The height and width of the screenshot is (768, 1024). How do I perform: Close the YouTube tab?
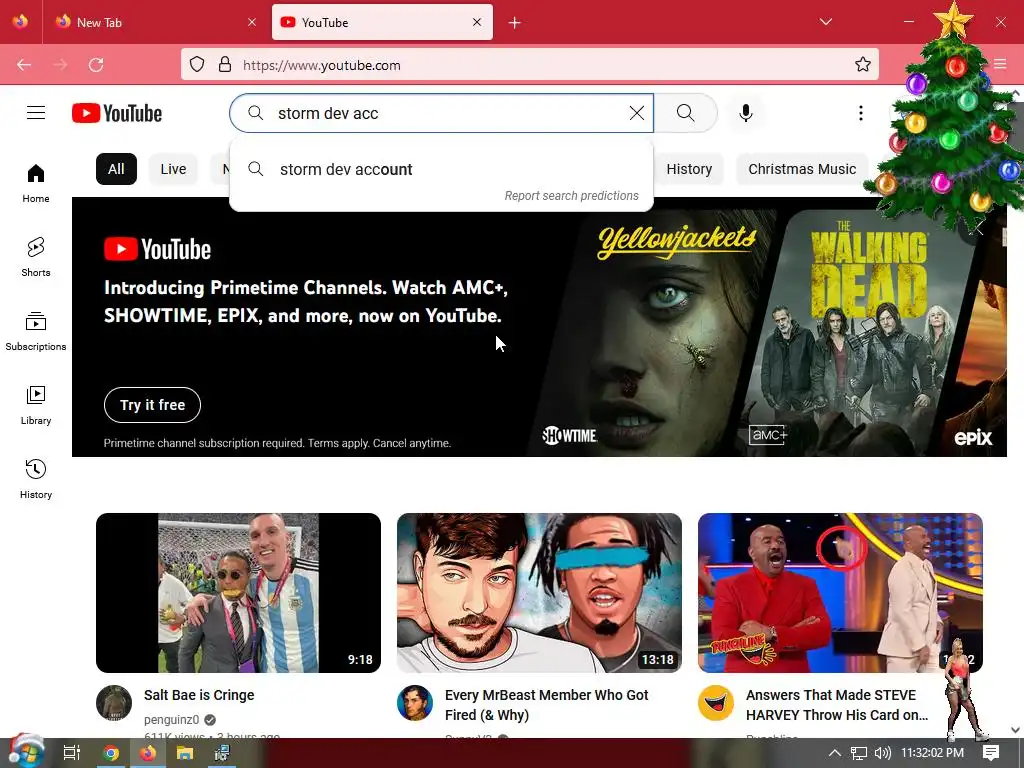pos(477,22)
